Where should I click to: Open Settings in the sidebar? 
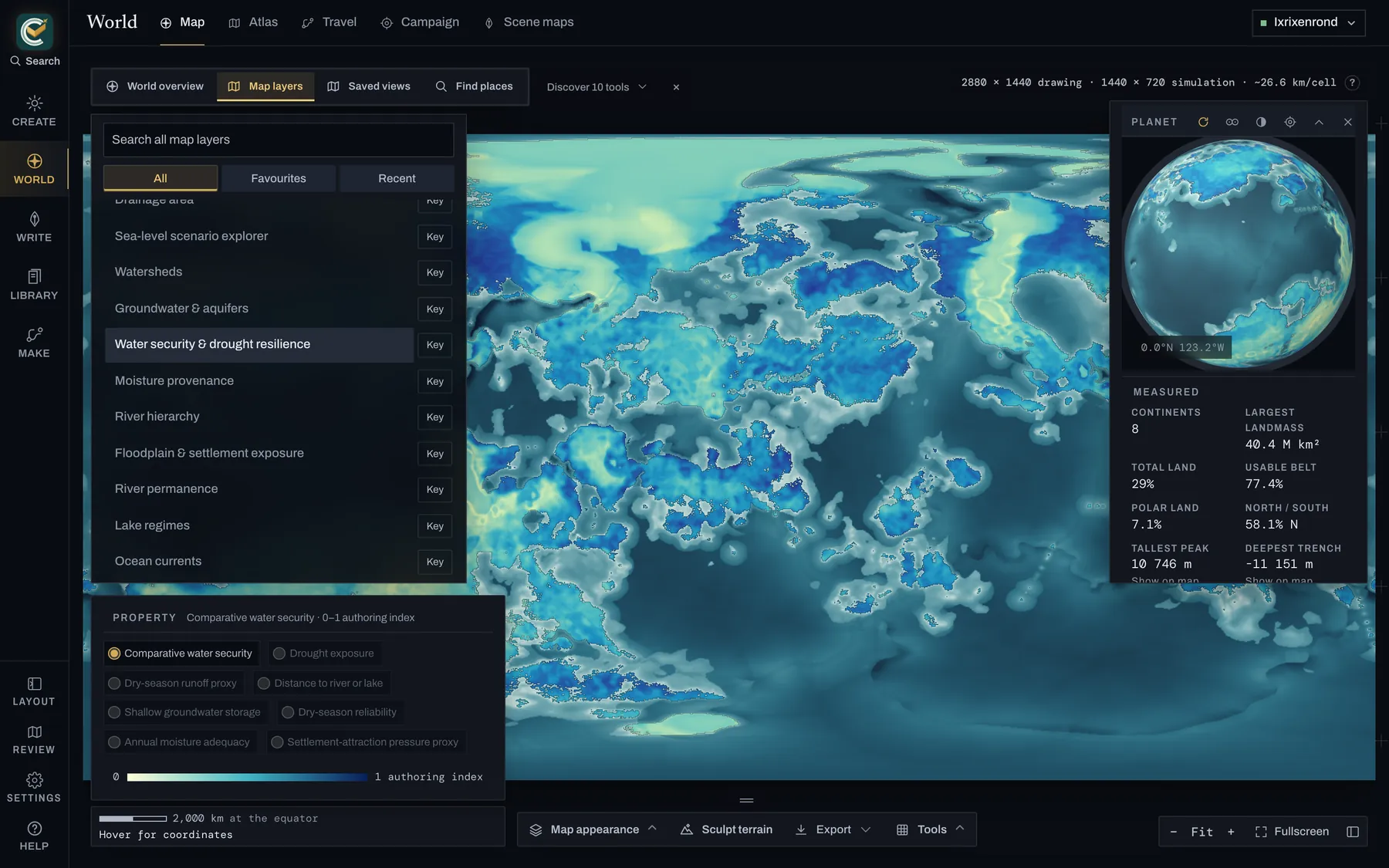pyautogui.click(x=34, y=788)
